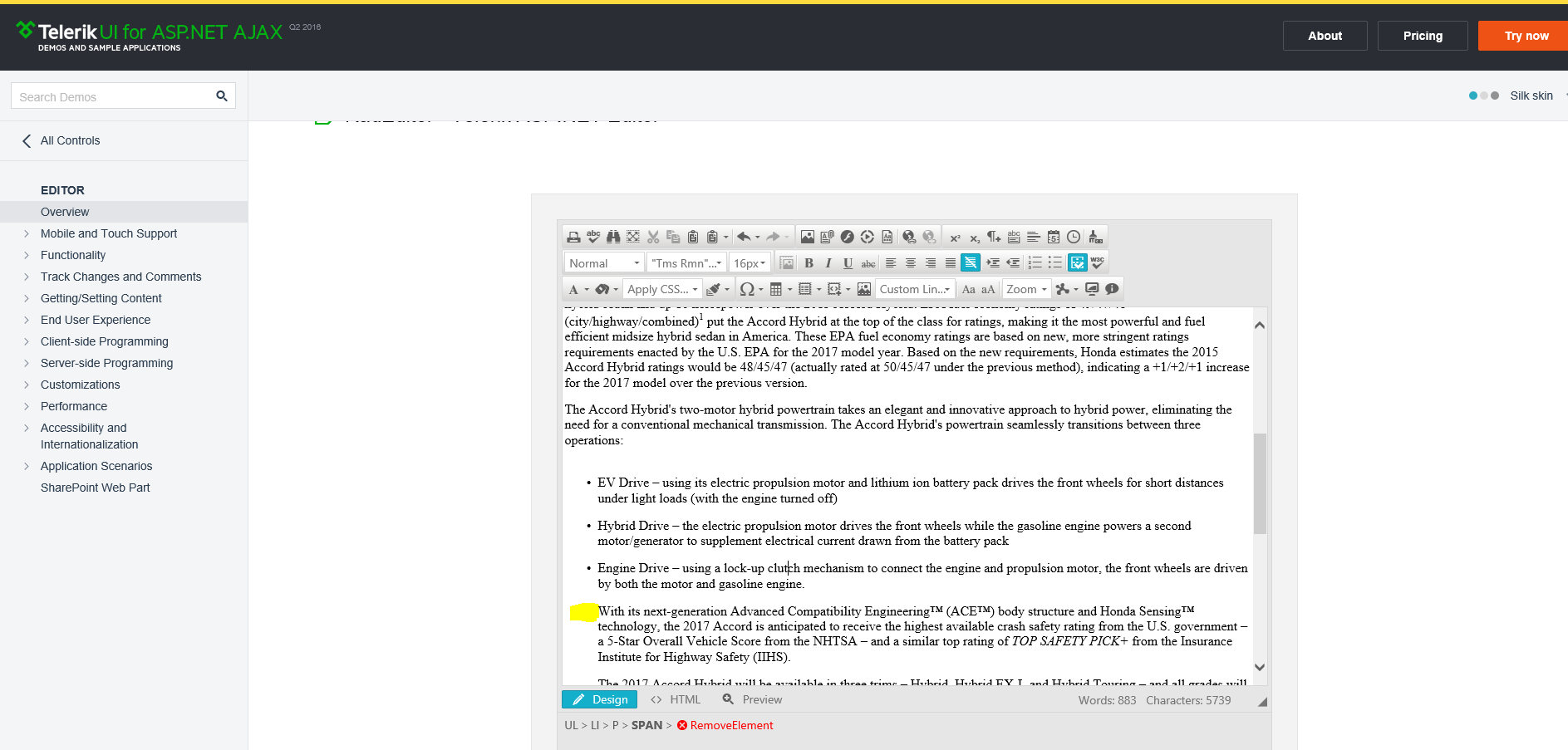Open the Document Manager icon
Image resolution: width=1568 pixels, height=750 pixels.
828,238
